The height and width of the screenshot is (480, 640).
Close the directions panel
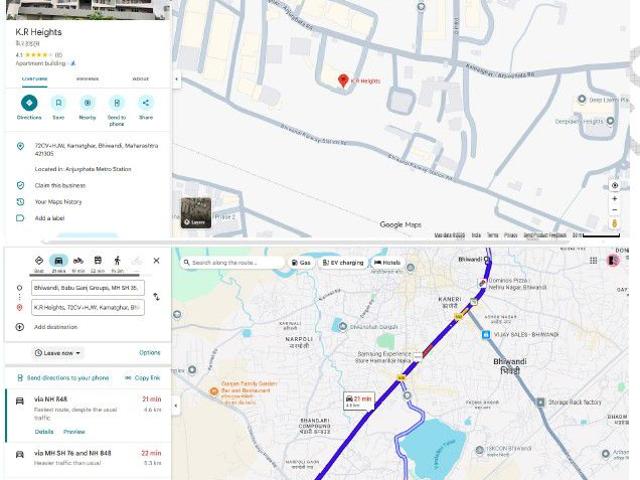point(156,260)
